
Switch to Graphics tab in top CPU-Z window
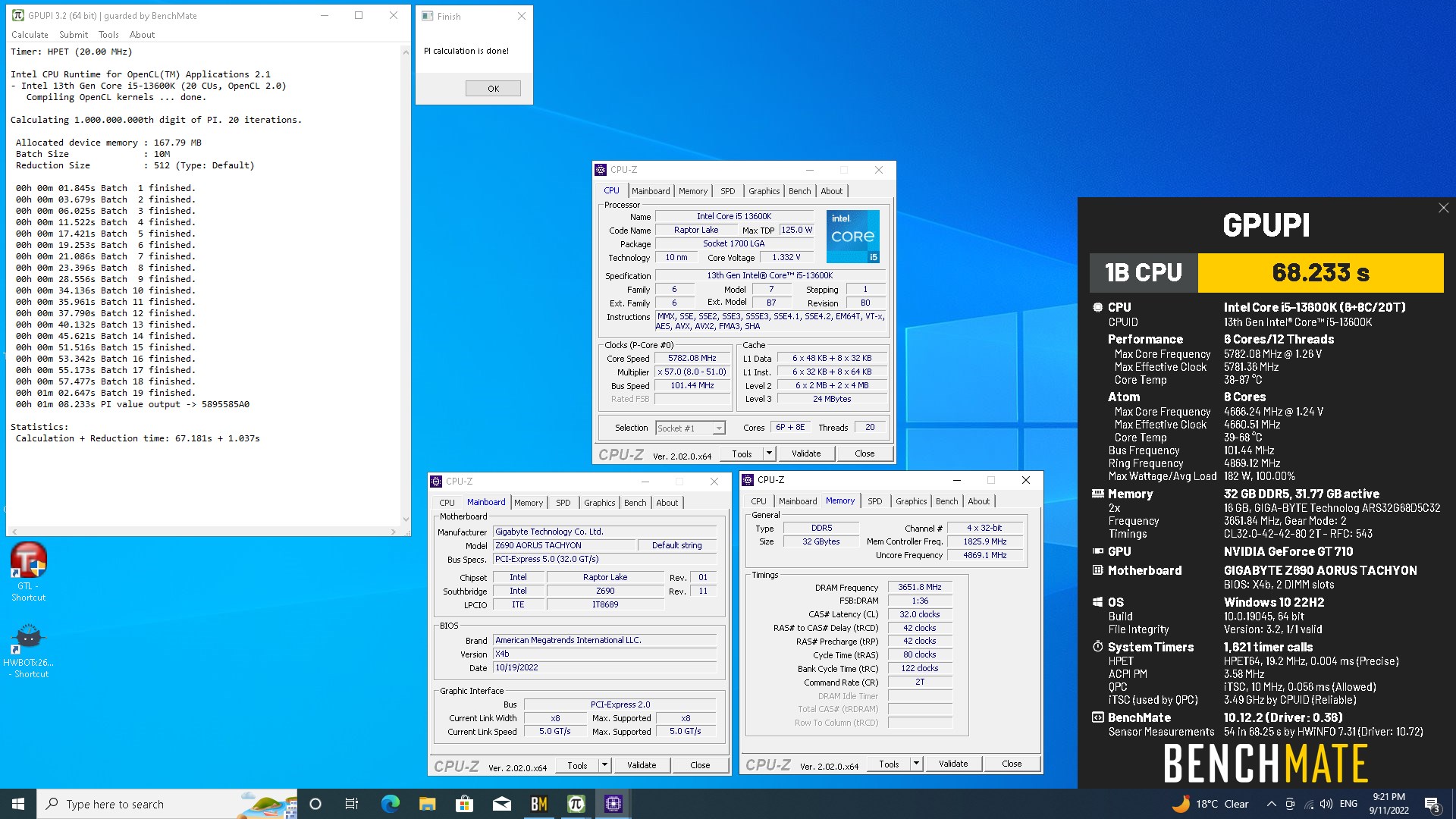(764, 191)
